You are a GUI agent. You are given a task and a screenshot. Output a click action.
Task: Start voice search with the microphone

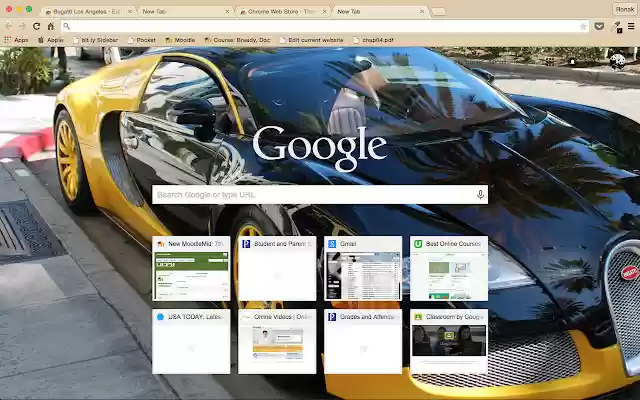(480, 195)
